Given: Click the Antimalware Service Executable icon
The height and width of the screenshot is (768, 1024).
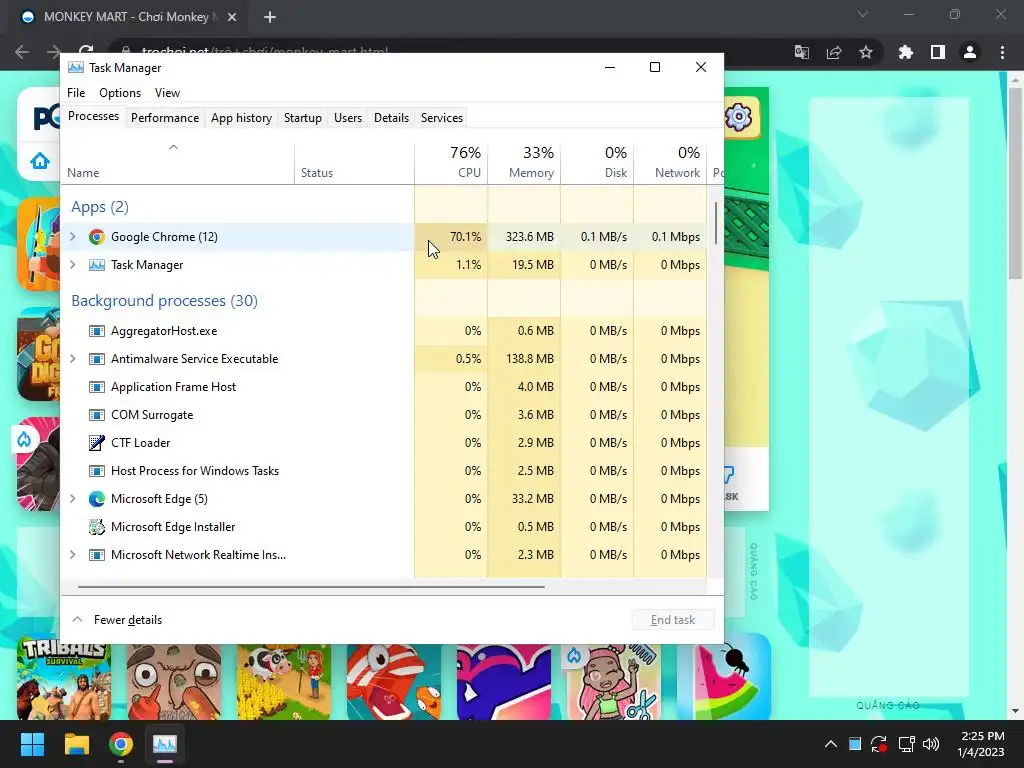Looking at the screenshot, I should click(x=97, y=359).
